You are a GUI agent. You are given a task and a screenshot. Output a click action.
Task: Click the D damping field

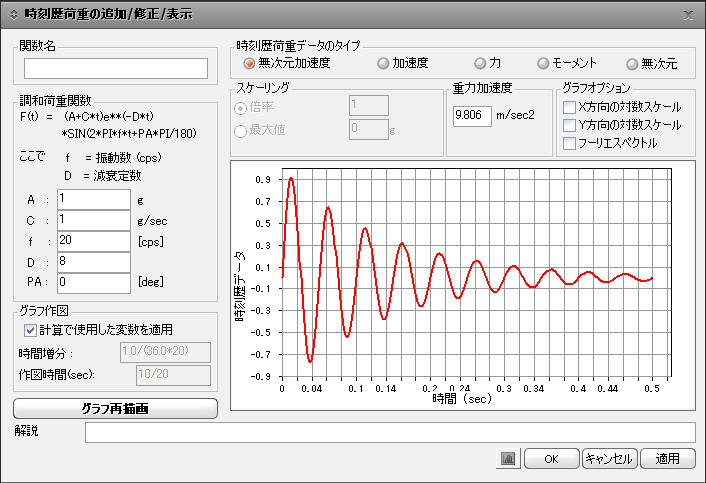tap(94, 262)
